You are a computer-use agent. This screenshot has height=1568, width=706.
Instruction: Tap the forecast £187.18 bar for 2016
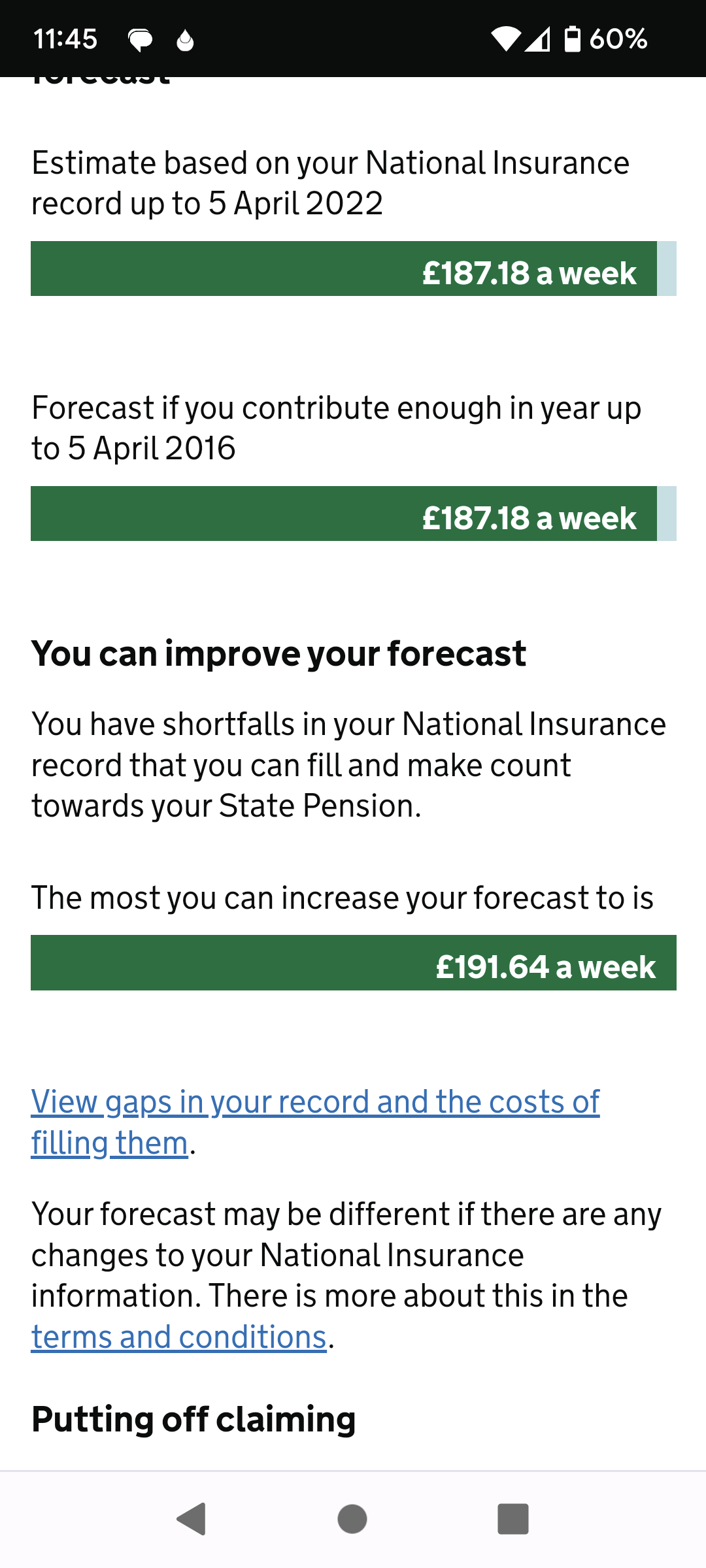click(x=344, y=514)
